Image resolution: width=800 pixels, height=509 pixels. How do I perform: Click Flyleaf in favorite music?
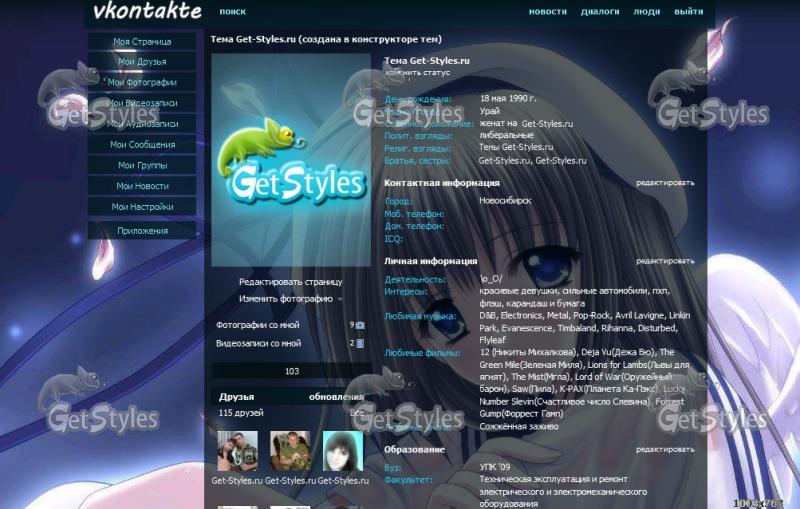tap(492, 340)
